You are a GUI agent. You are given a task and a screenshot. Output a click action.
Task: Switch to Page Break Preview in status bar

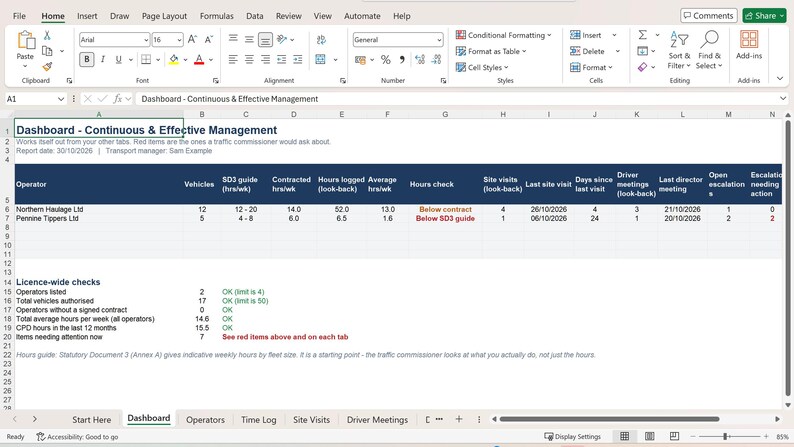point(674,436)
